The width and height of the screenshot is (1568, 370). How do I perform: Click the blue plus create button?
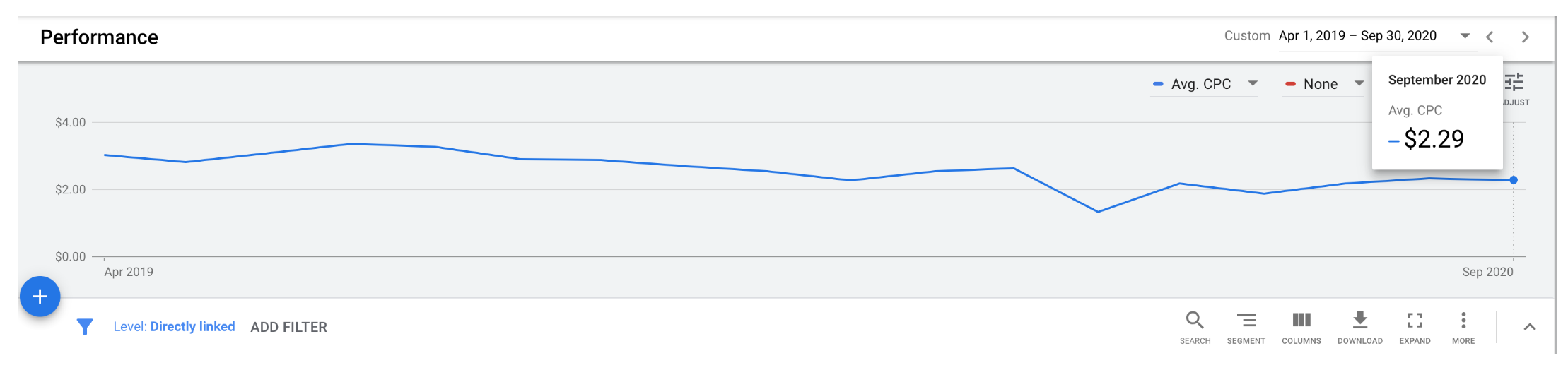click(x=40, y=297)
